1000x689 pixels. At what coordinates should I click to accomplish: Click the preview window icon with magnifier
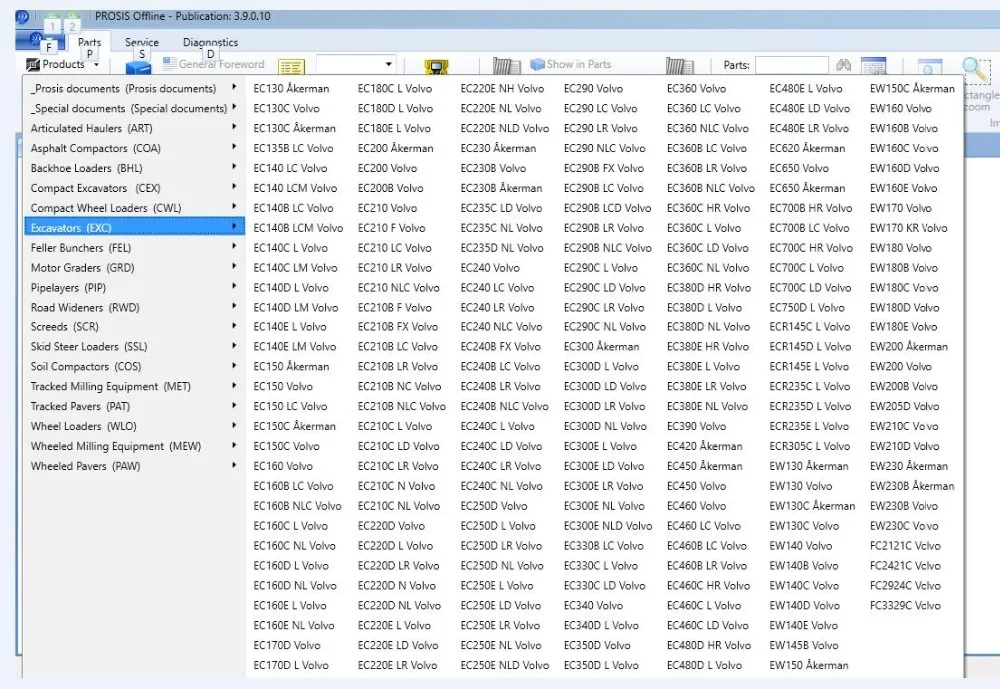click(x=929, y=66)
